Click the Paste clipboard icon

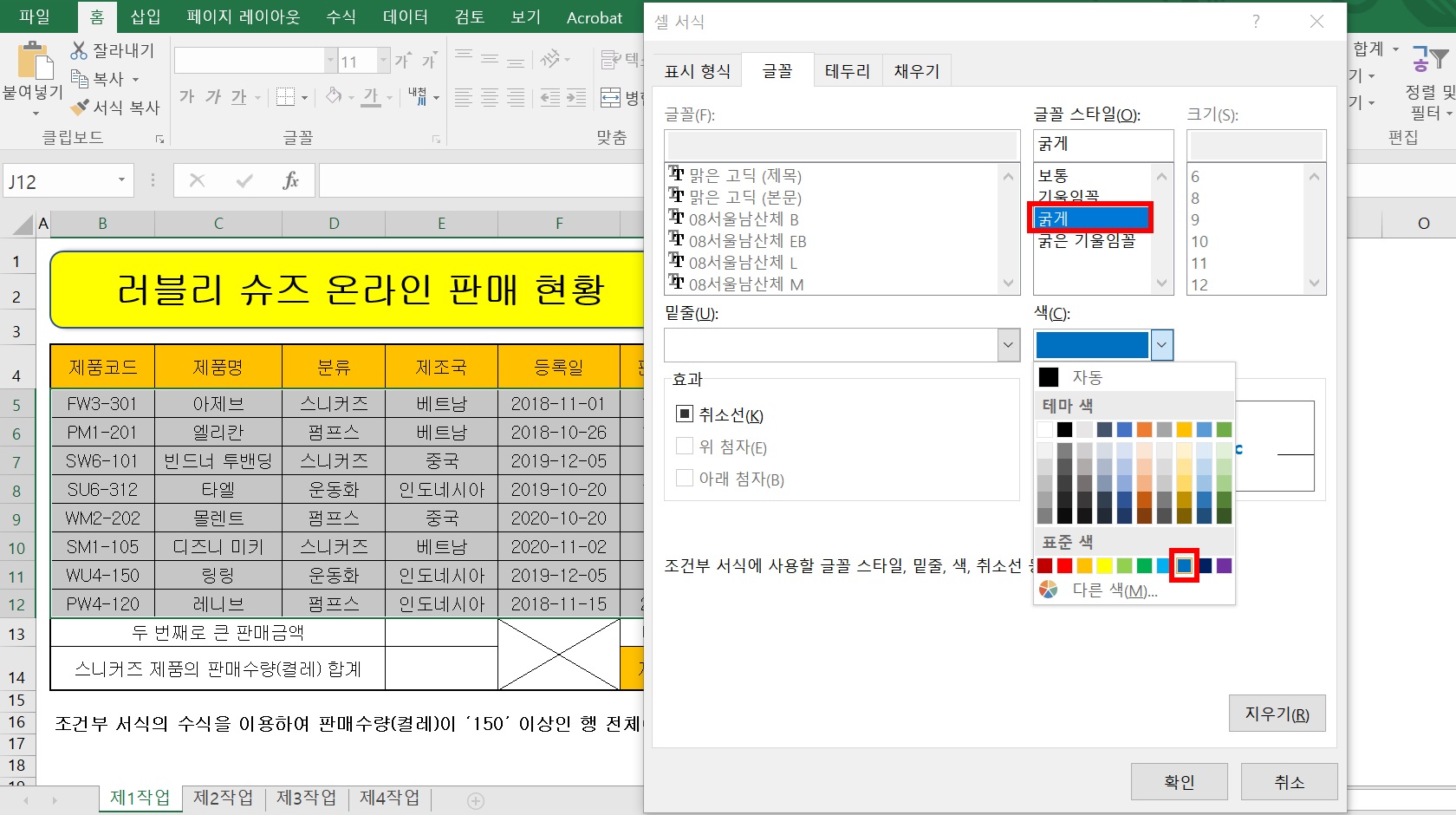pyautogui.click(x=34, y=61)
